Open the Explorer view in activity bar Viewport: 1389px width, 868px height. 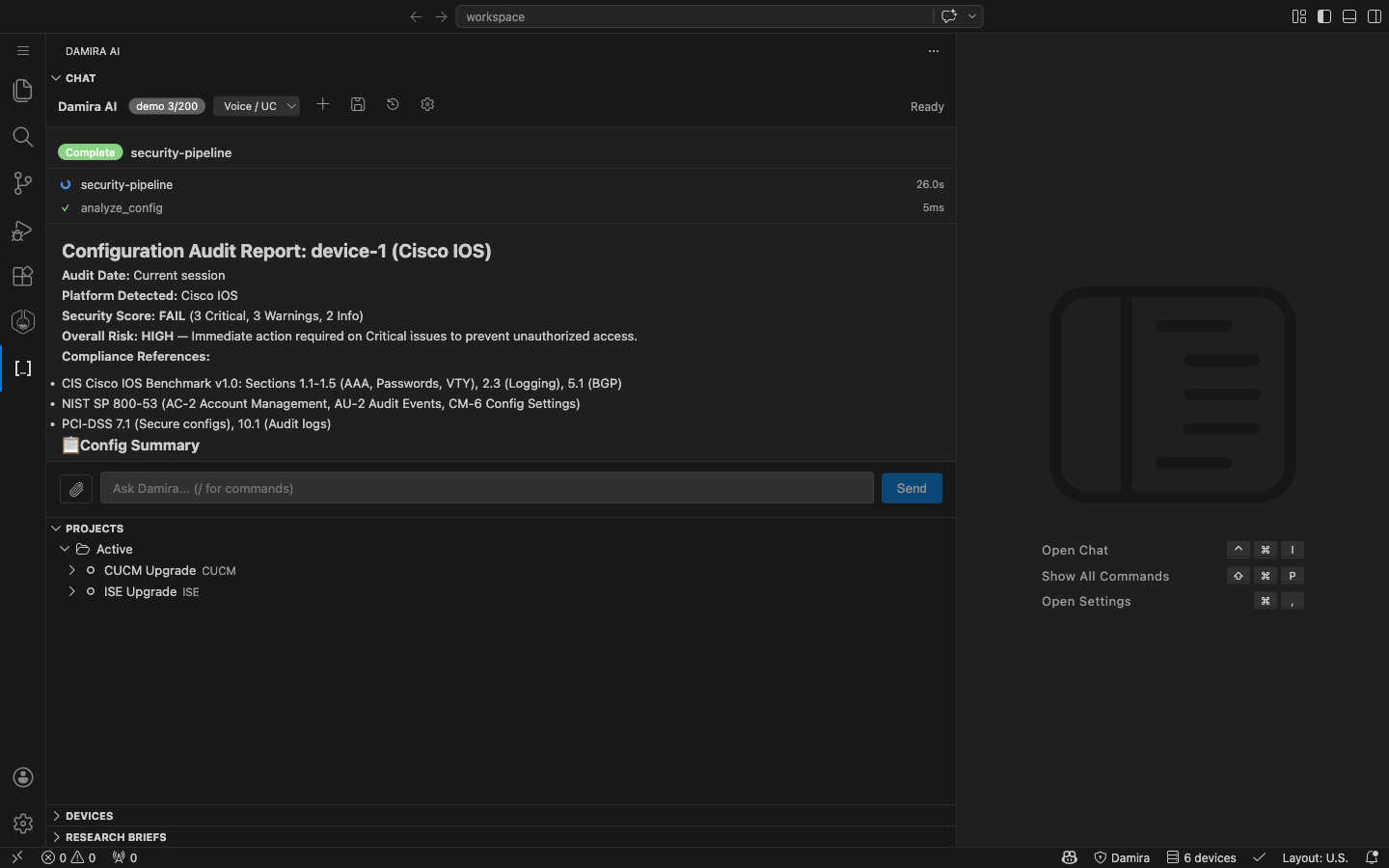(x=23, y=90)
